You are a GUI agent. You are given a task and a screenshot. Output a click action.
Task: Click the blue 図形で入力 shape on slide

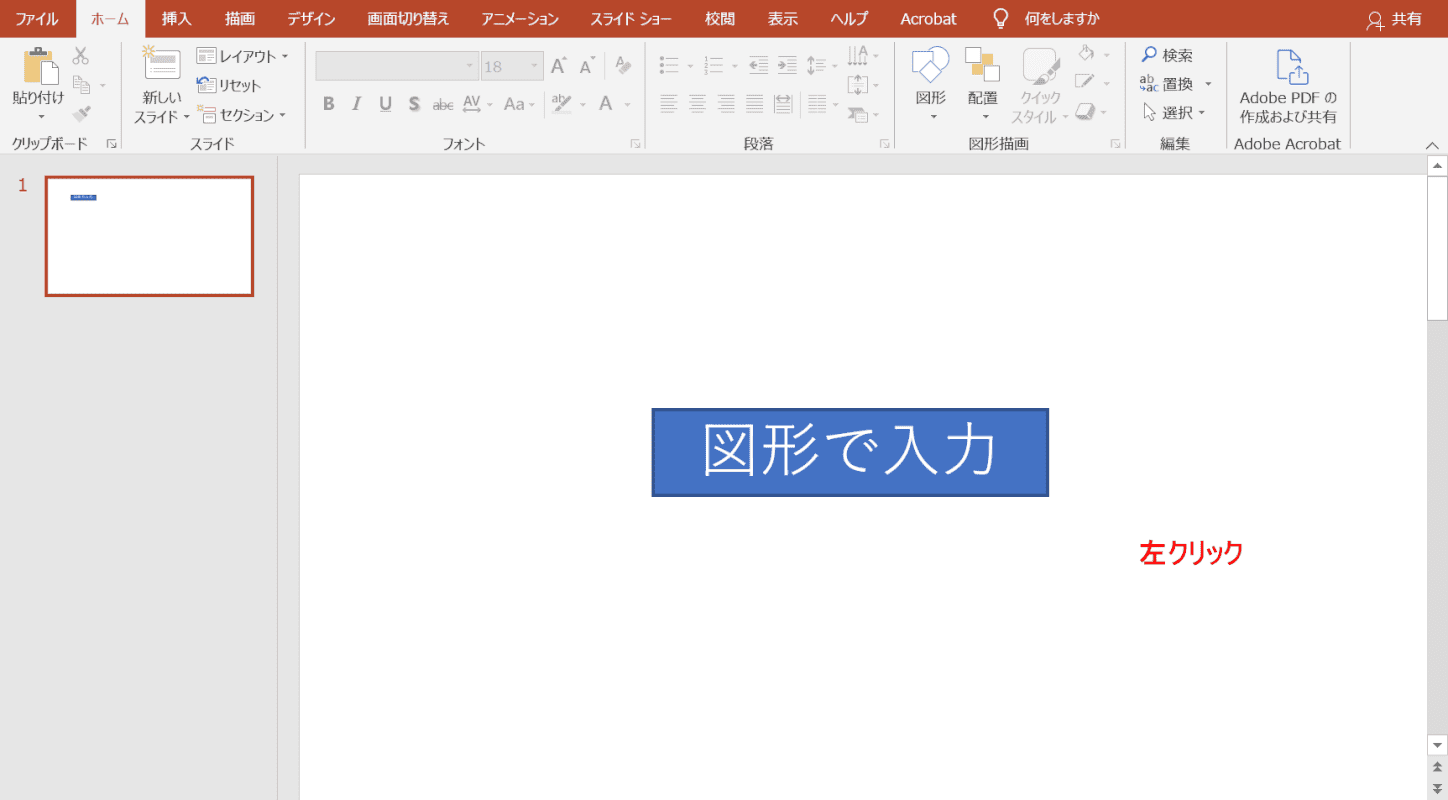(x=850, y=452)
